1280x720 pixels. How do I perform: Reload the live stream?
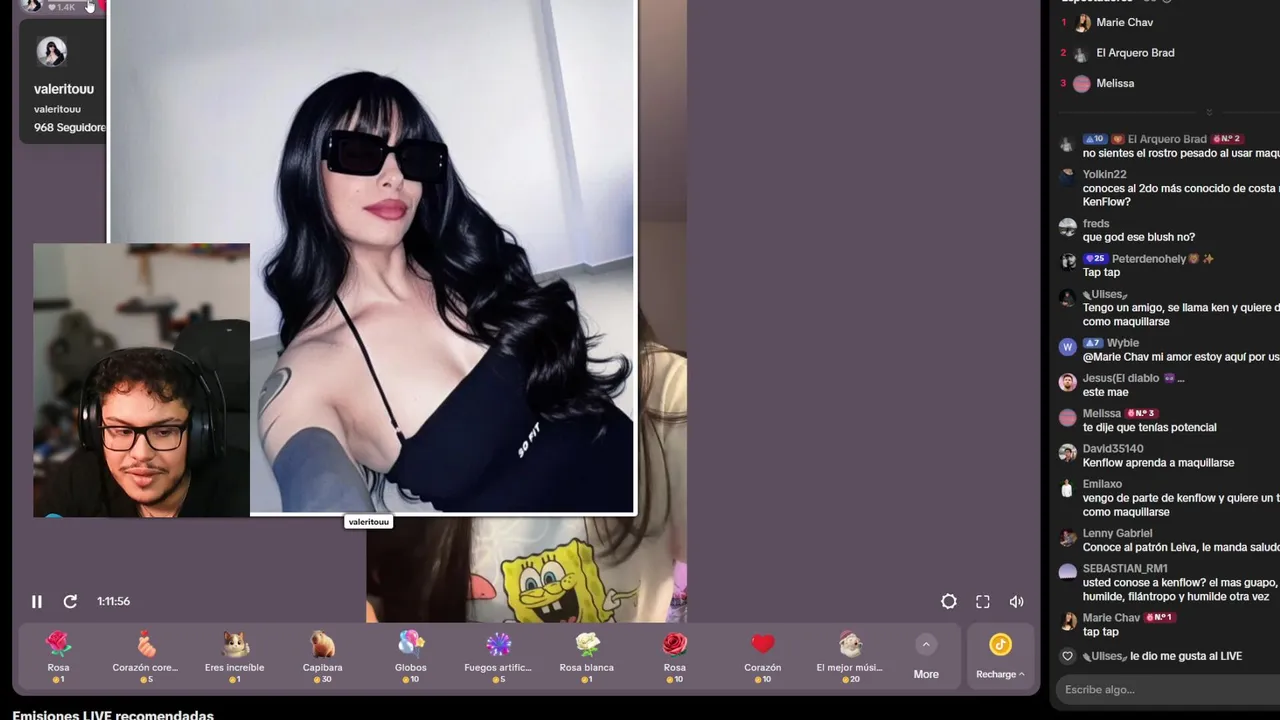tap(70, 601)
